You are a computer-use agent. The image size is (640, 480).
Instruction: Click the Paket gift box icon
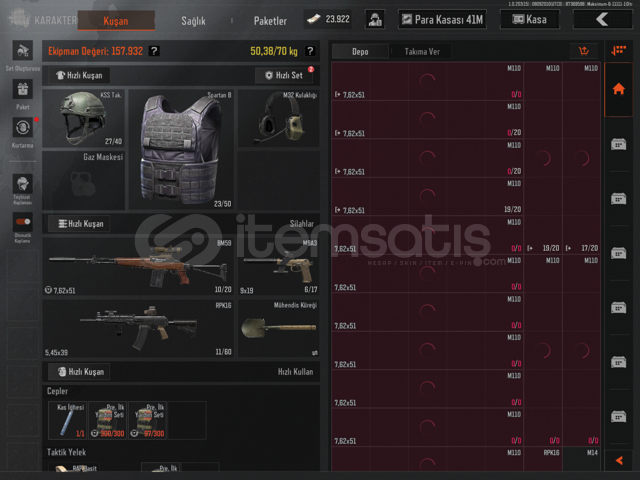click(x=22, y=89)
